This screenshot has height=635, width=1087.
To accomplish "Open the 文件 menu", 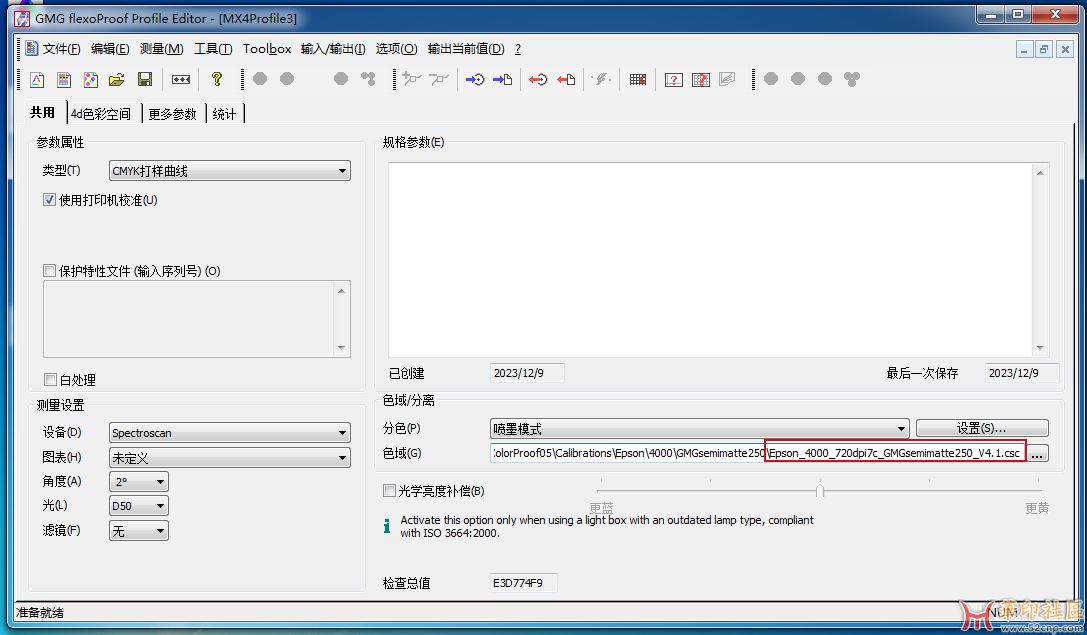I will [62, 49].
